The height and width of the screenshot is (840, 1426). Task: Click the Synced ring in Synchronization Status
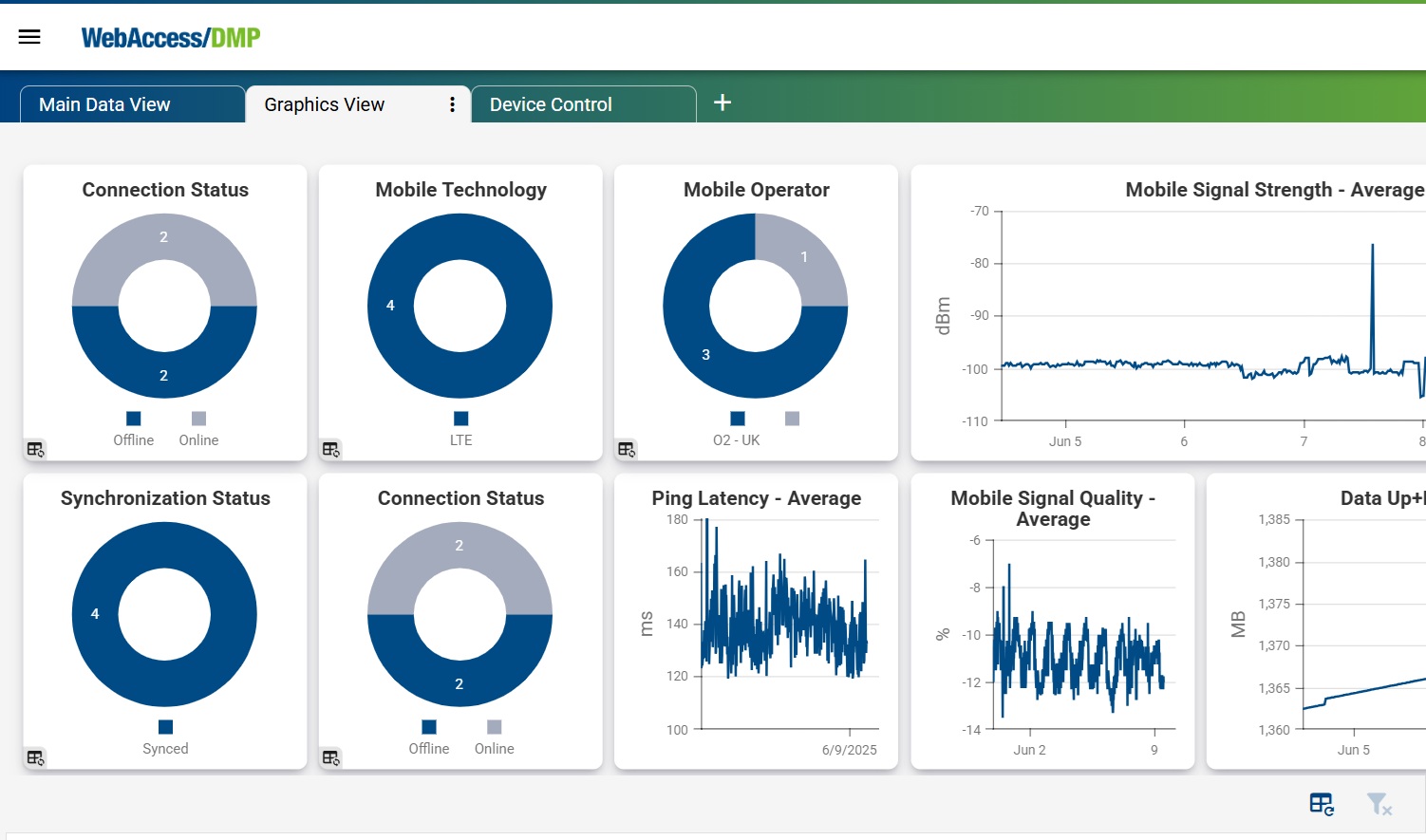click(95, 614)
